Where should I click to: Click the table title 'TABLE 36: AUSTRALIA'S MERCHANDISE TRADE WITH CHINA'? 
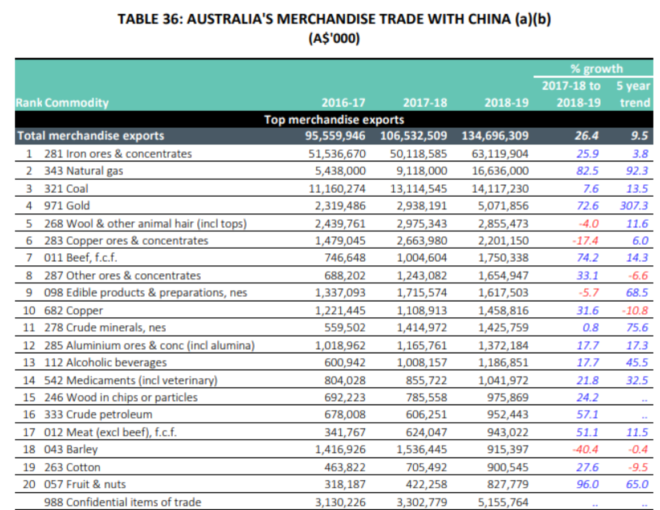pyautogui.click(x=334, y=19)
